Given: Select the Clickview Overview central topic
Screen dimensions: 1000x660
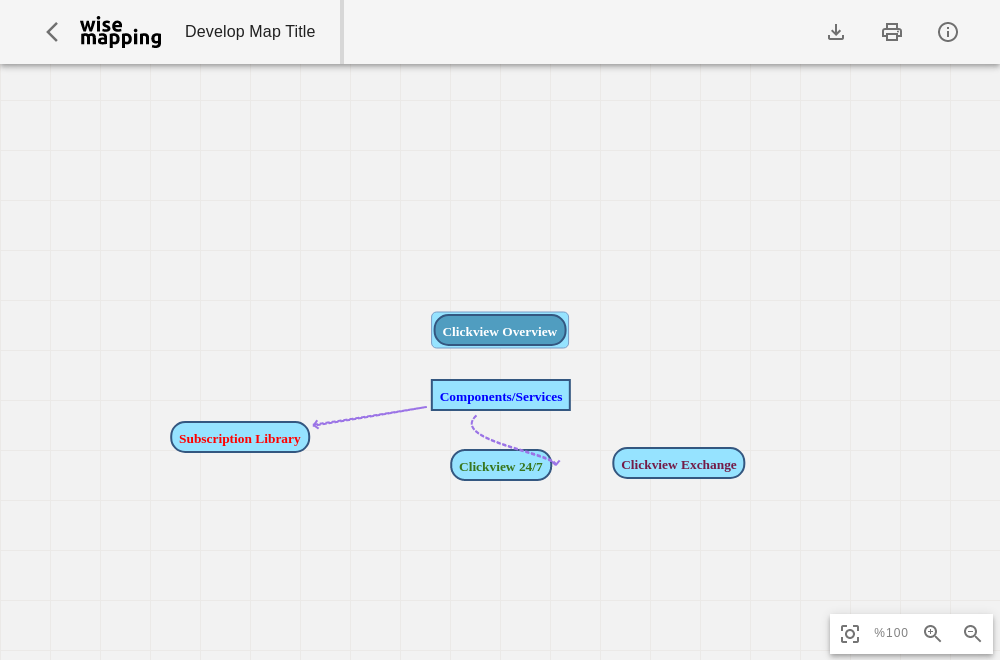Looking at the screenshot, I should click(x=500, y=330).
